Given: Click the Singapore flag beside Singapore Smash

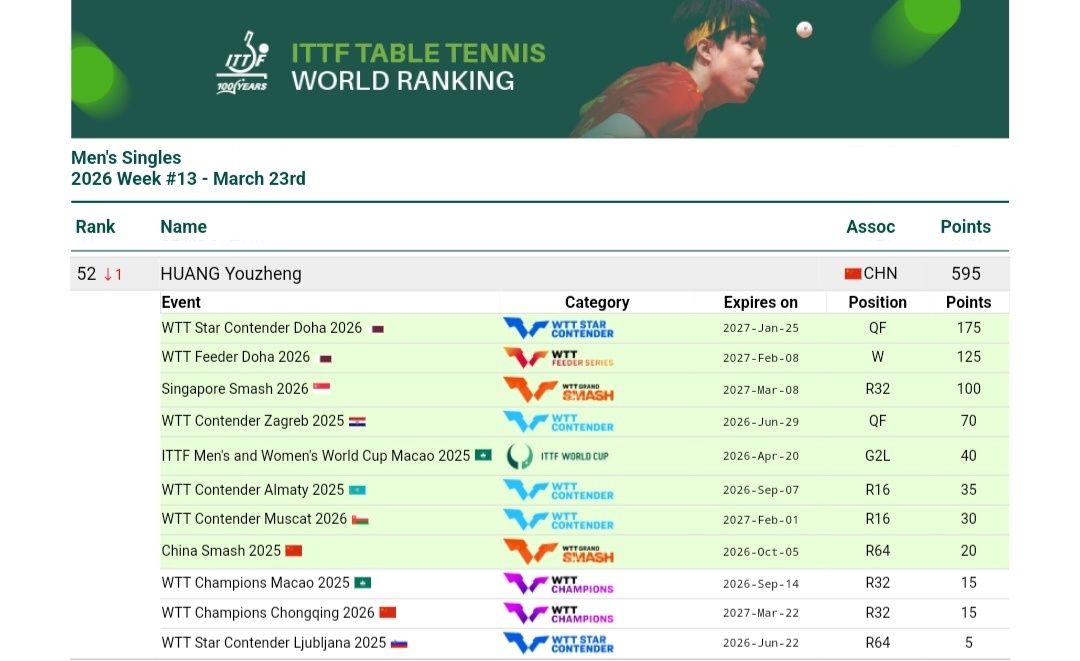Looking at the screenshot, I should point(322,388).
